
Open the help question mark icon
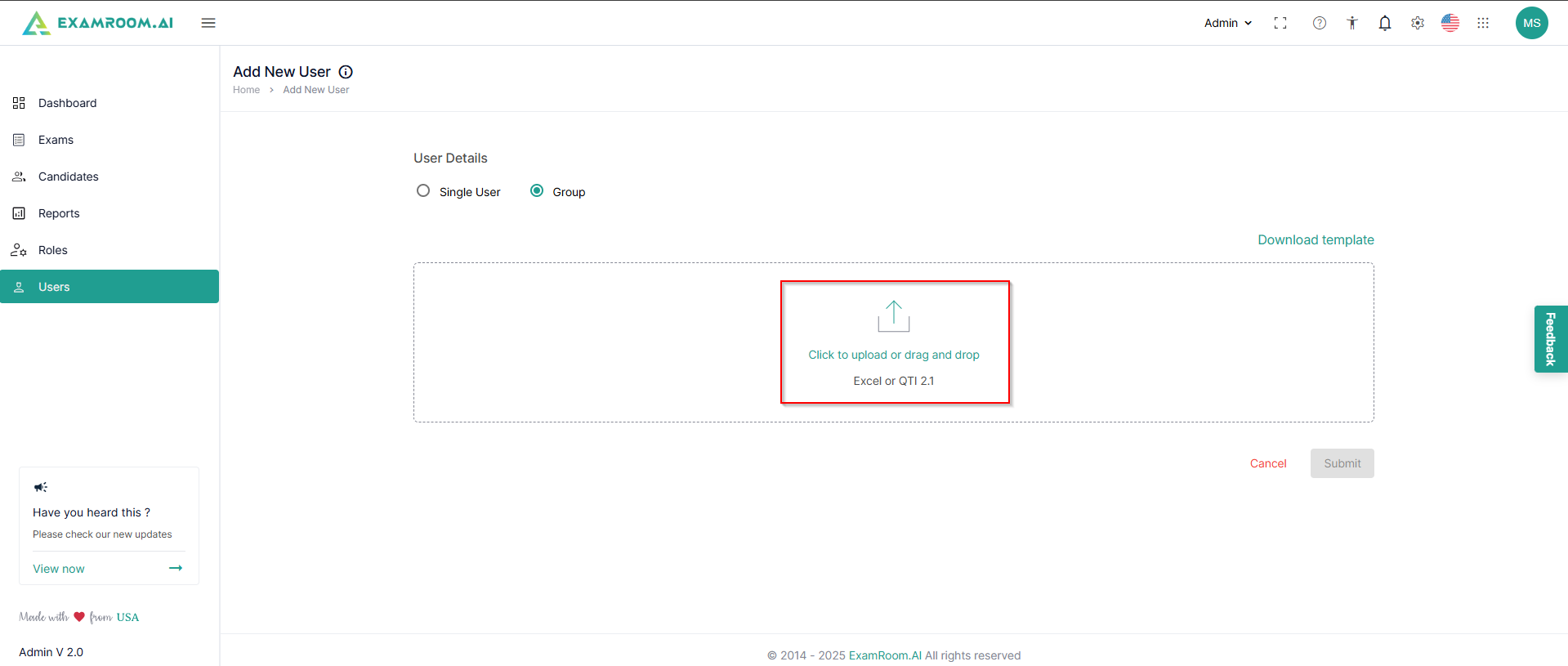1320,23
